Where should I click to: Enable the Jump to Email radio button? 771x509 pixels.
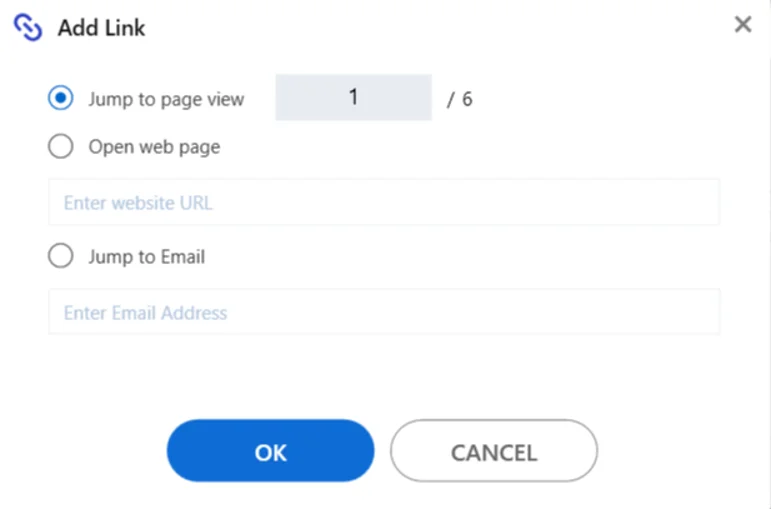pos(60,256)
